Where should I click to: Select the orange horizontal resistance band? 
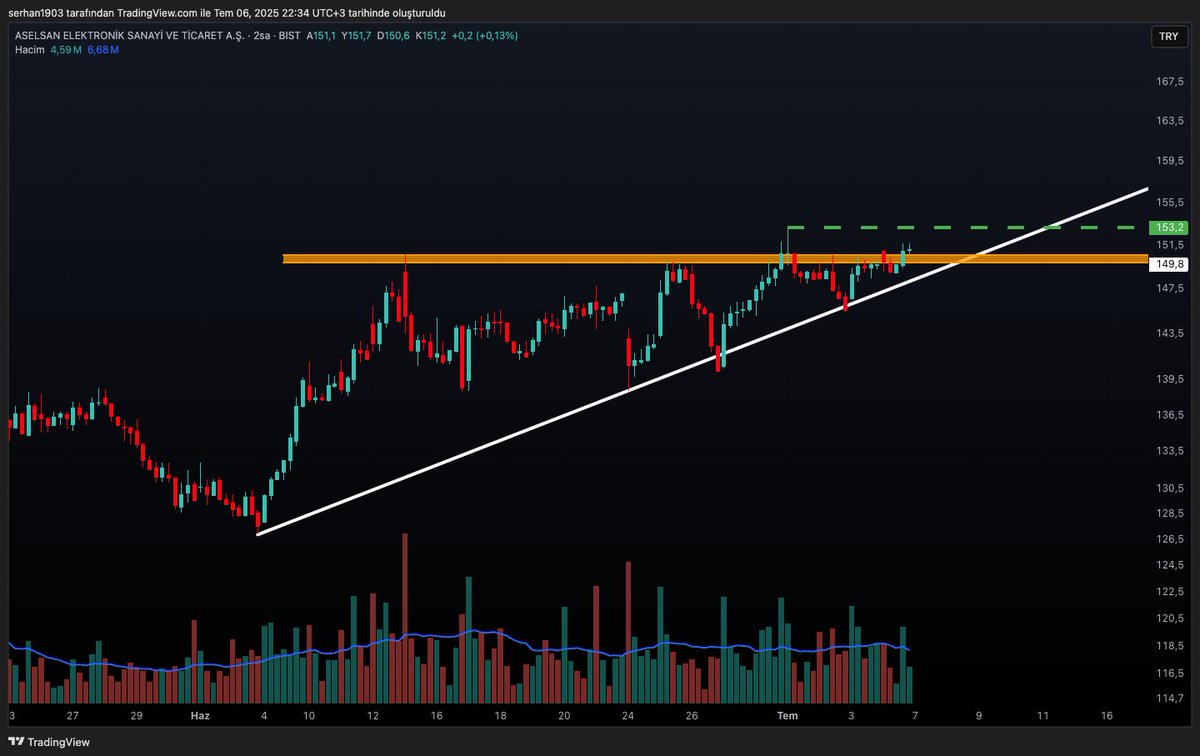pyautogui.click(x=714, y=259)
